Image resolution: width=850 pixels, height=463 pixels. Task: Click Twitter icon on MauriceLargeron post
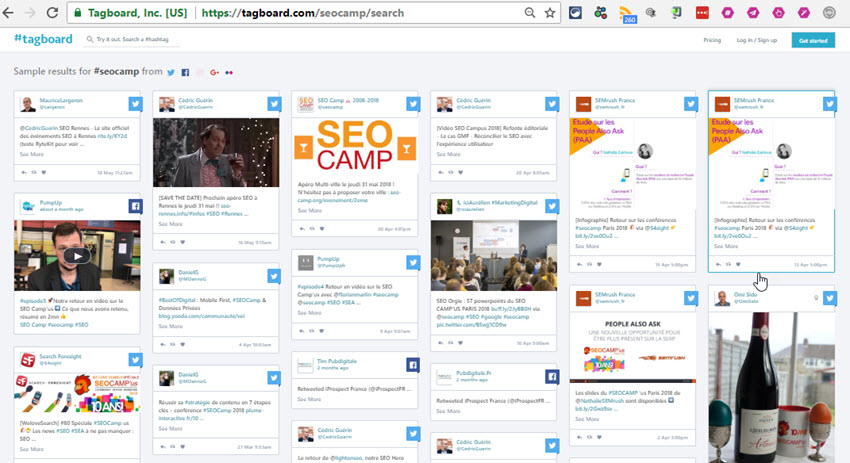point(136,104)
